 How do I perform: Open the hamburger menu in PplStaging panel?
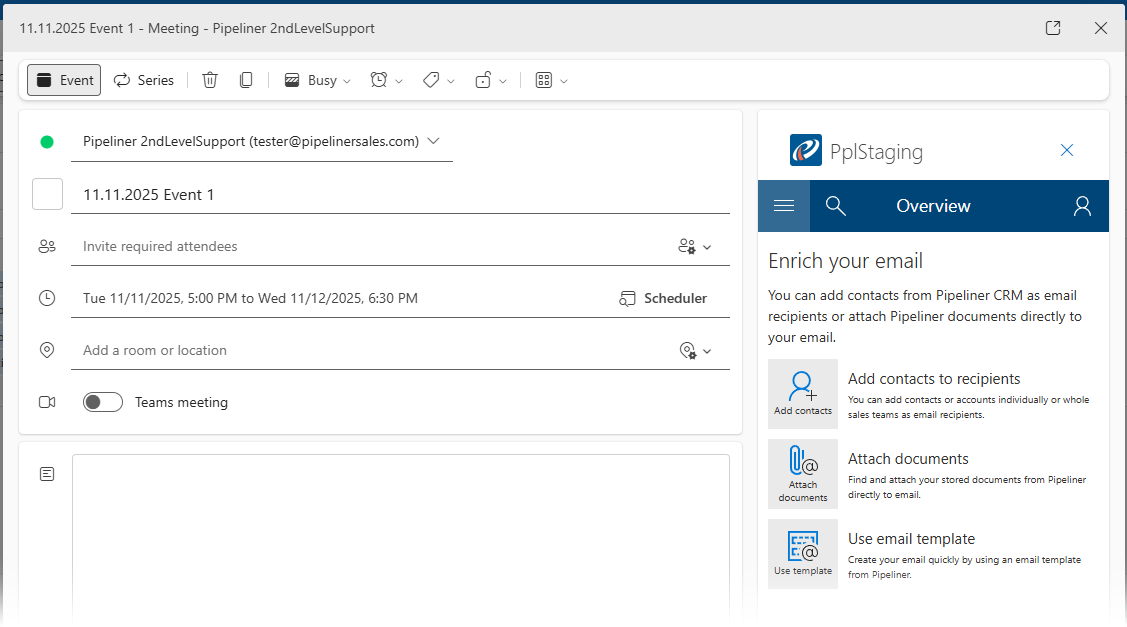[x=783, y=206]
